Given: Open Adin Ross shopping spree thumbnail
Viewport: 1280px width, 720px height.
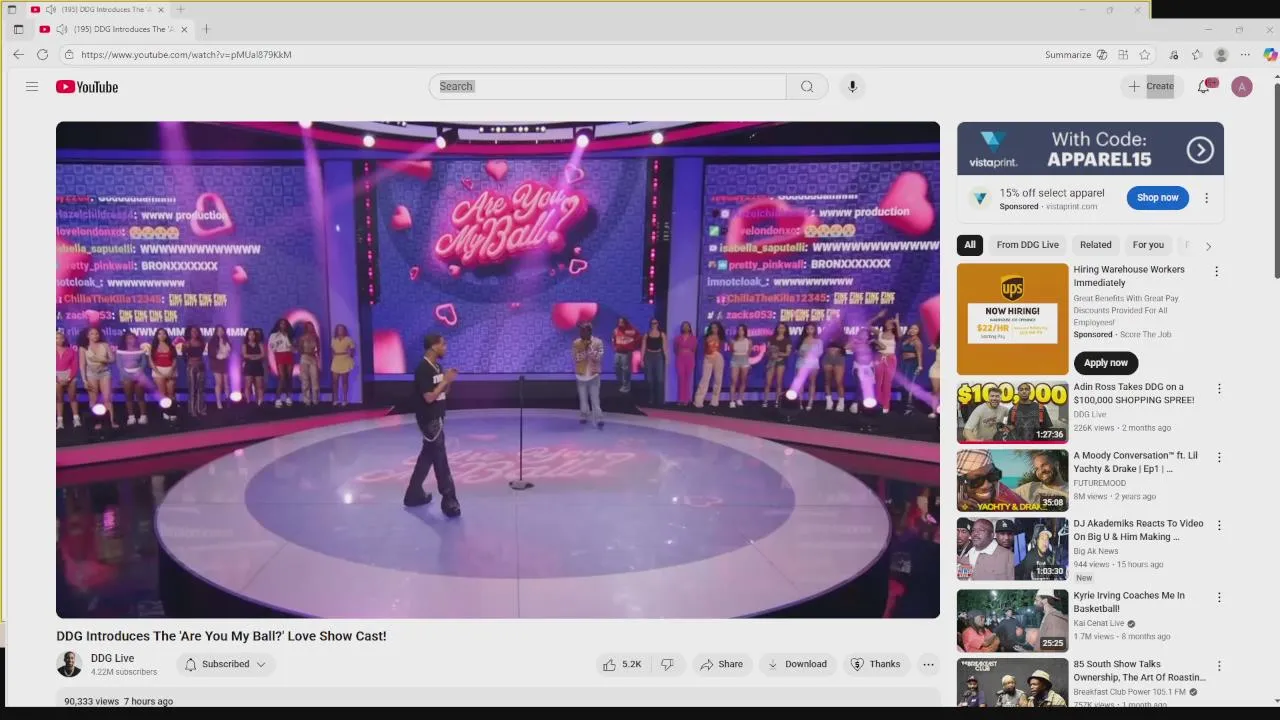Looking at the screenshot, I should point(1013,412).
